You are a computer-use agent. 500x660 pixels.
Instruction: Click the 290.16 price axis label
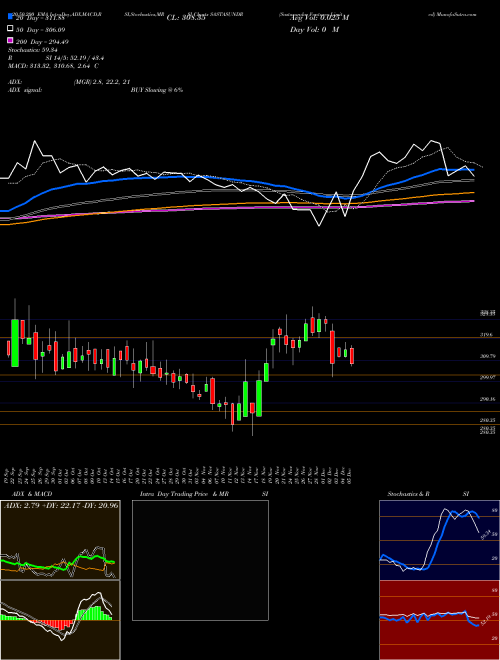pos(487,399)
